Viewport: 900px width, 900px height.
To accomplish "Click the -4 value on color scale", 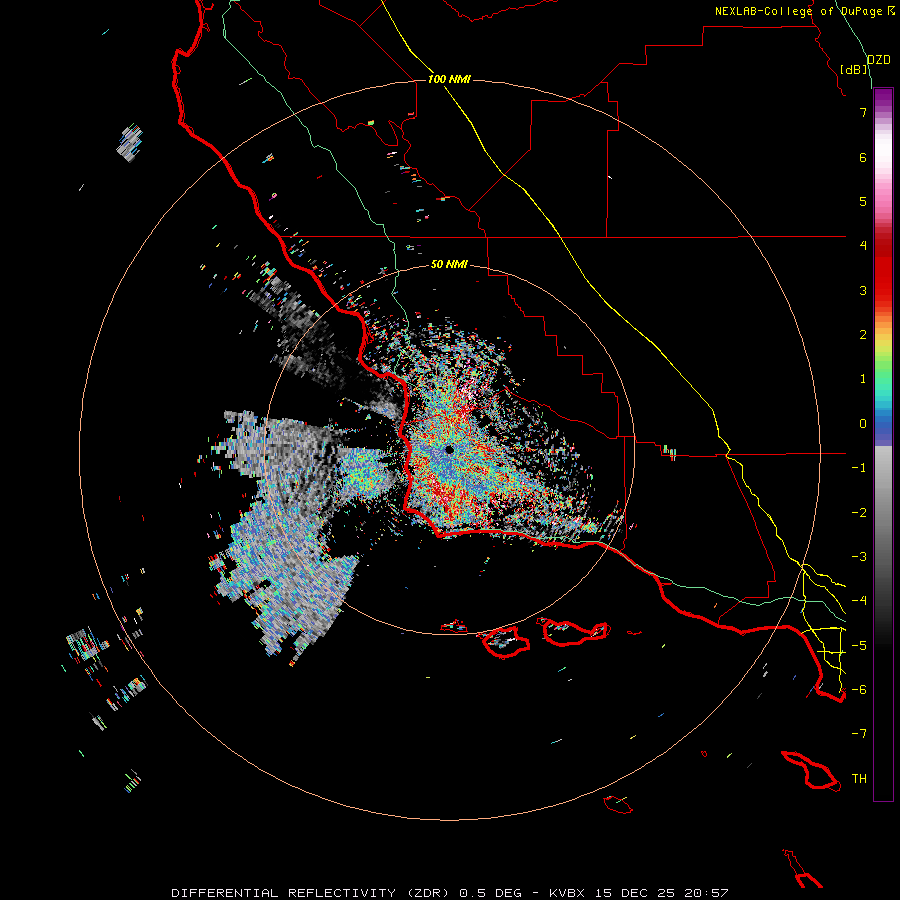I will click(x=859, y=600).
